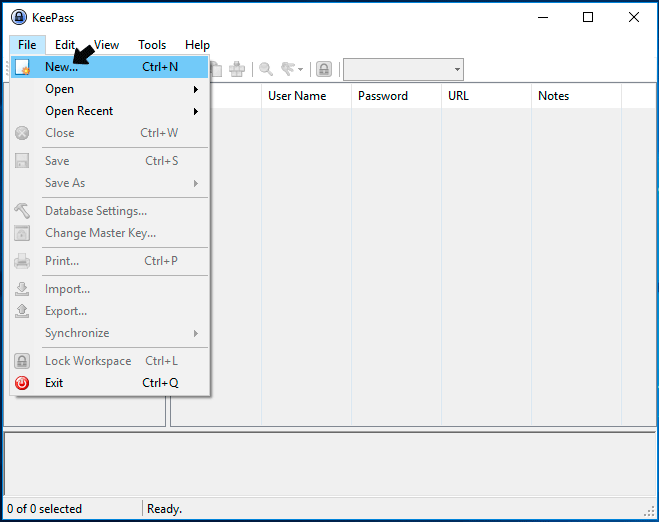The width and height of the screenshot is (659, 522).
Task: Open Save As submenu
Action: [110, 183]
